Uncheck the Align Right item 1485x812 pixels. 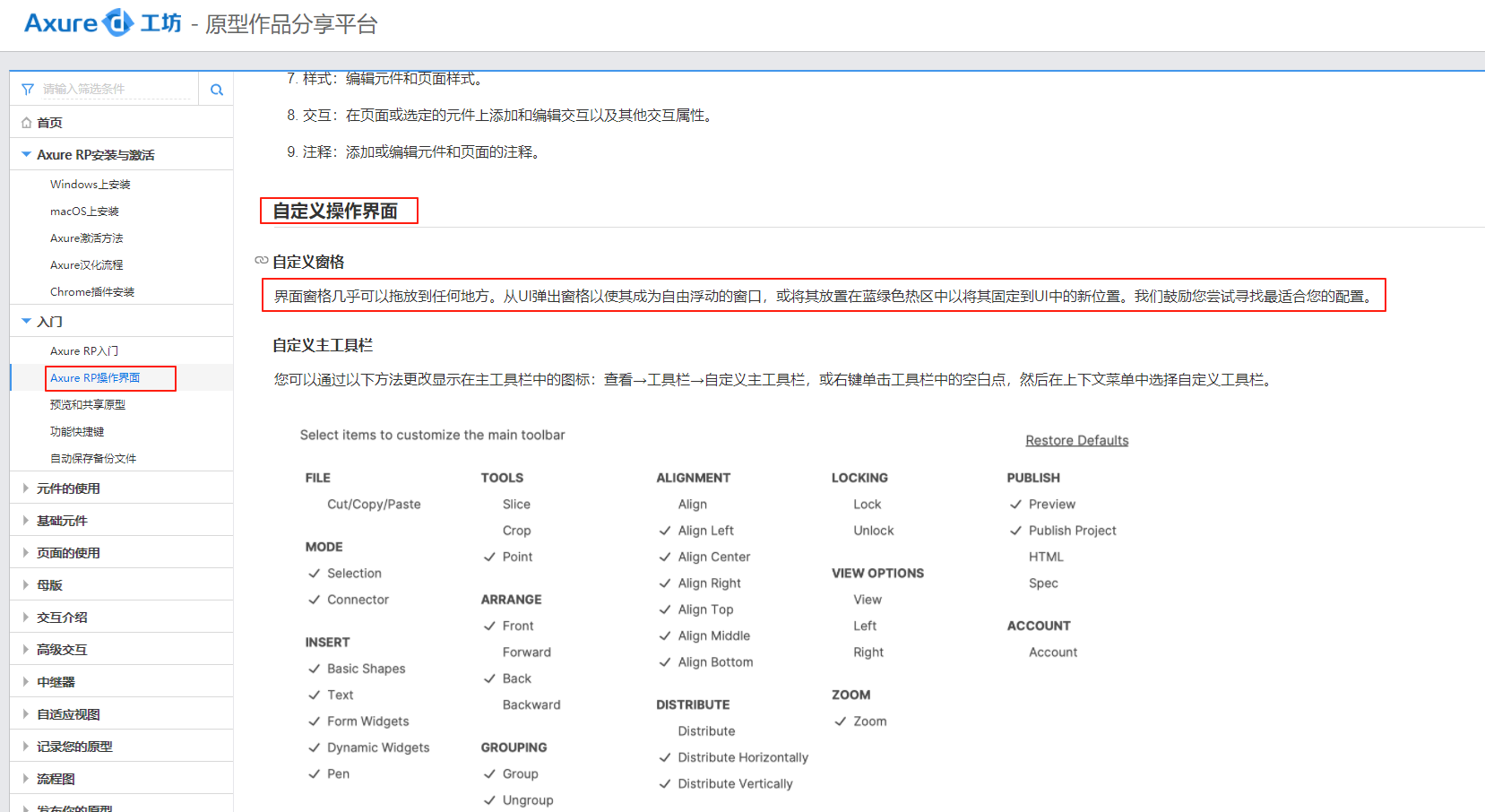[700, 583]
